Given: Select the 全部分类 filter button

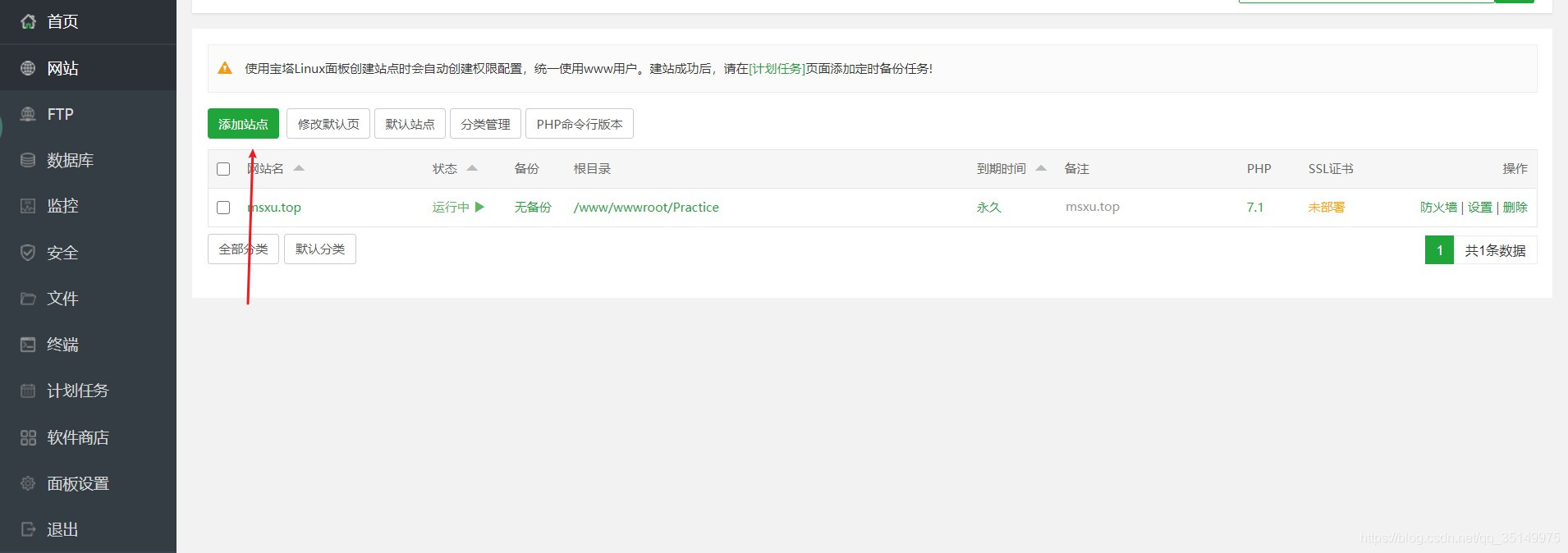Looking at the screenshot, I should click(243, 249).
